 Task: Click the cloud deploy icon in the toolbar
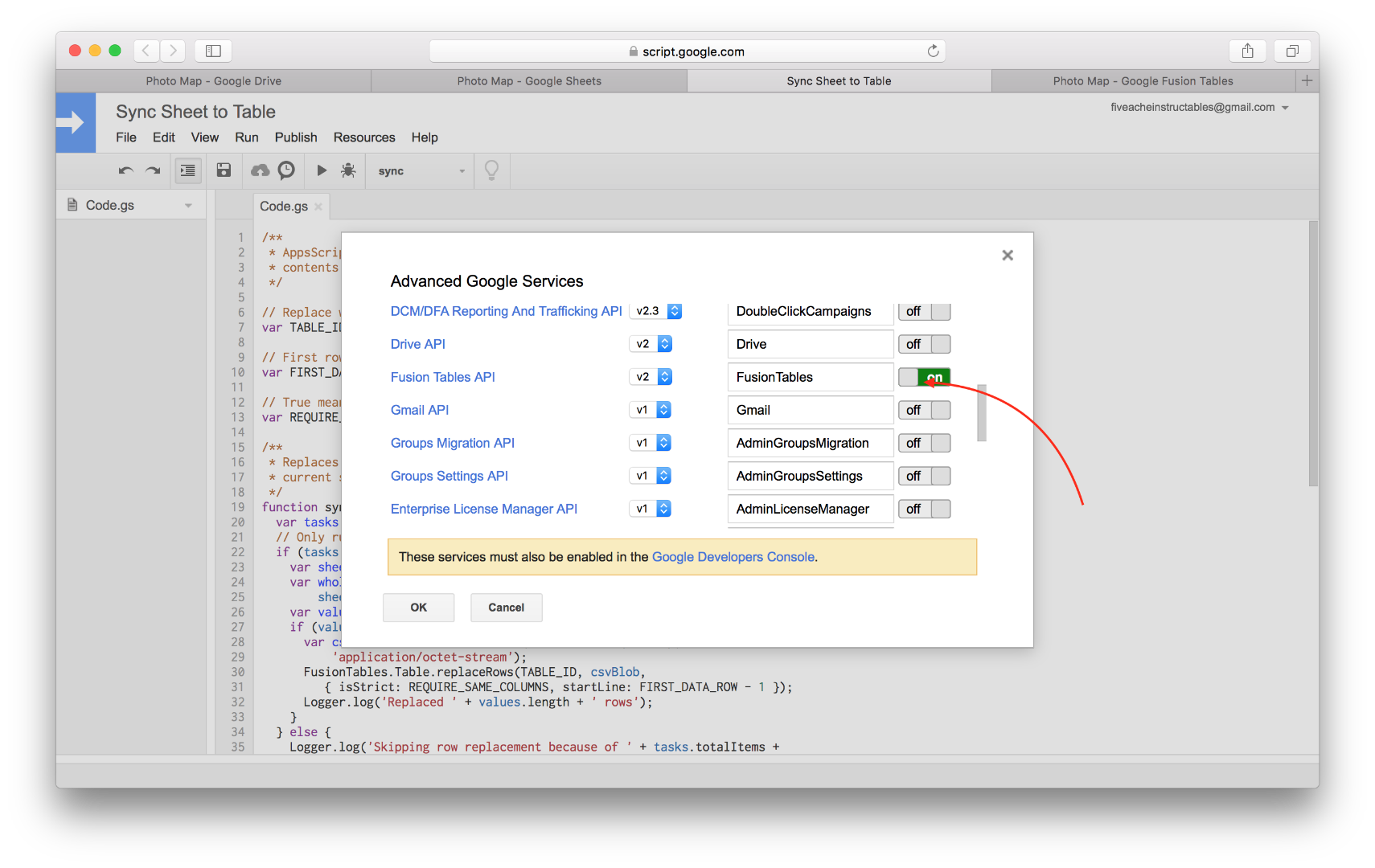pos(259,170)
